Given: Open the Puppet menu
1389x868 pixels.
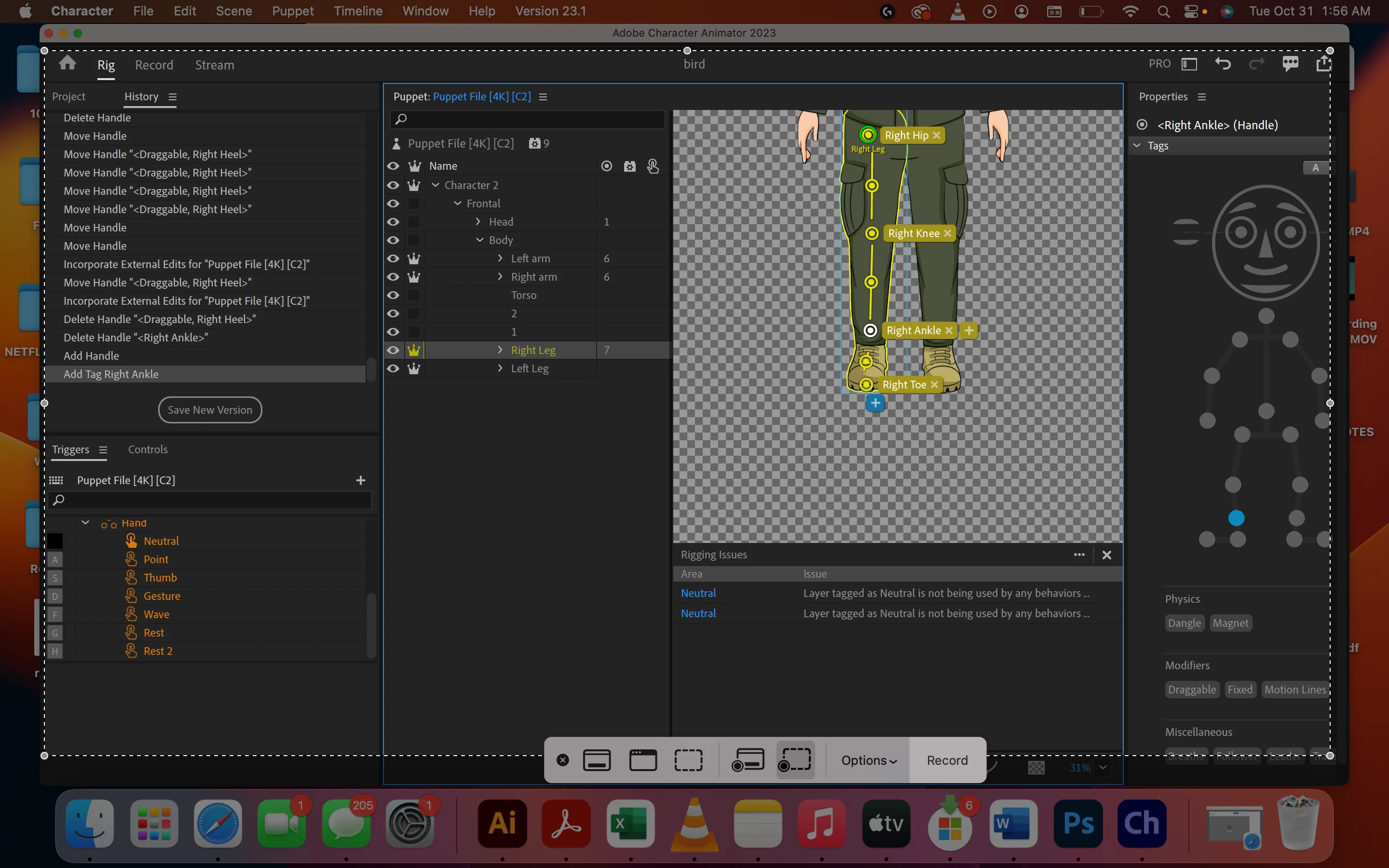Looking at the screenshot, I should point(292,11).
